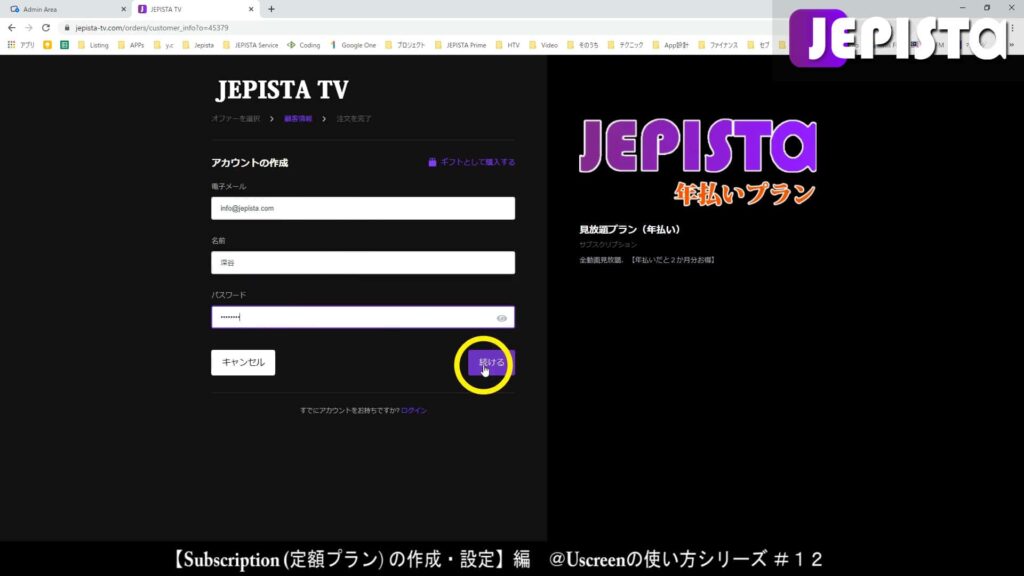Select the JEPISTA TV browser tab

pos(196,9)
